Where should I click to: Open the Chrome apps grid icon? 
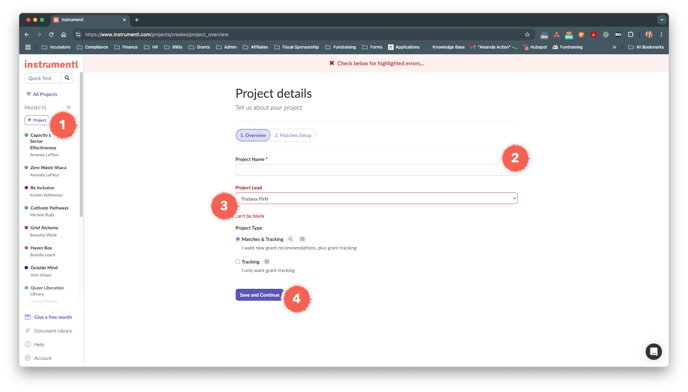(28, 47)
